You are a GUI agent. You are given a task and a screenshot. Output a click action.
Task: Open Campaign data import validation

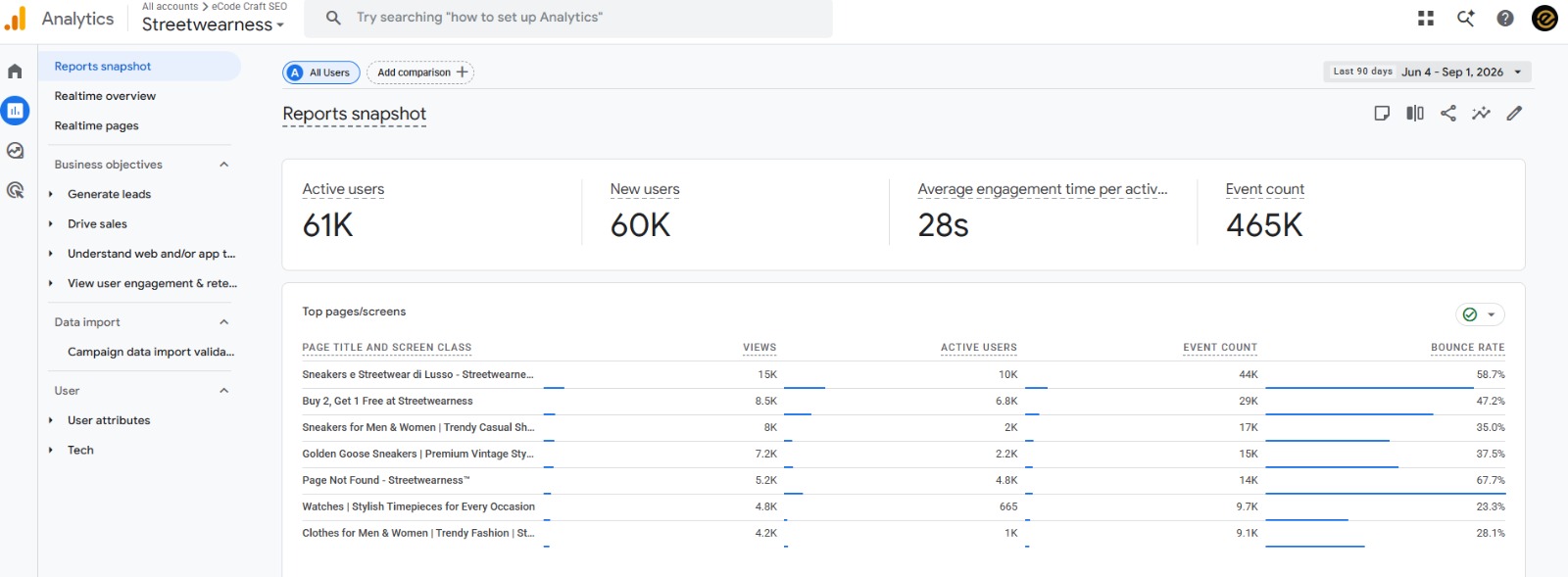pos(151,352)
